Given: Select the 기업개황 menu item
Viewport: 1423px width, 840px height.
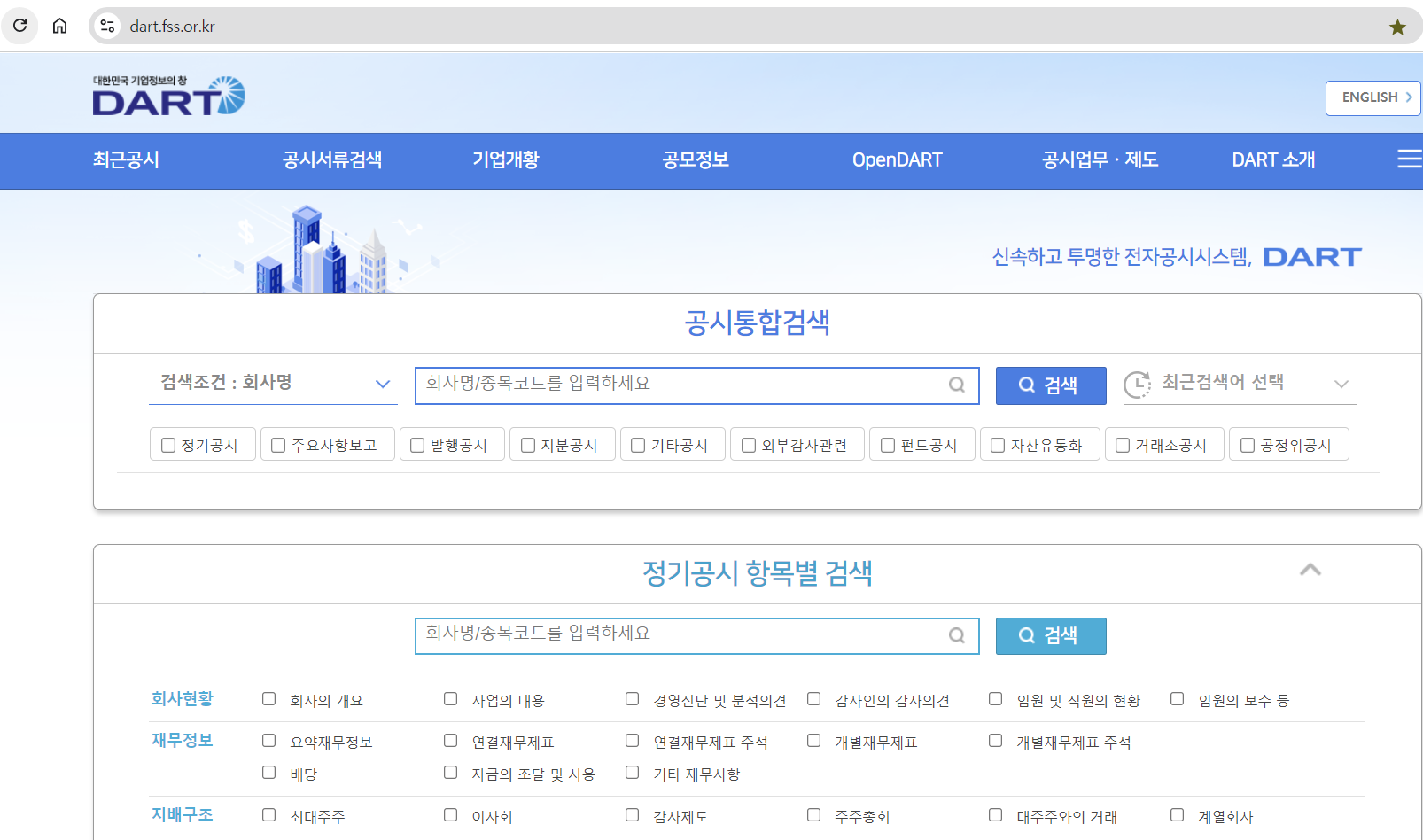Looking at the screenshot, I should (506, 160).
